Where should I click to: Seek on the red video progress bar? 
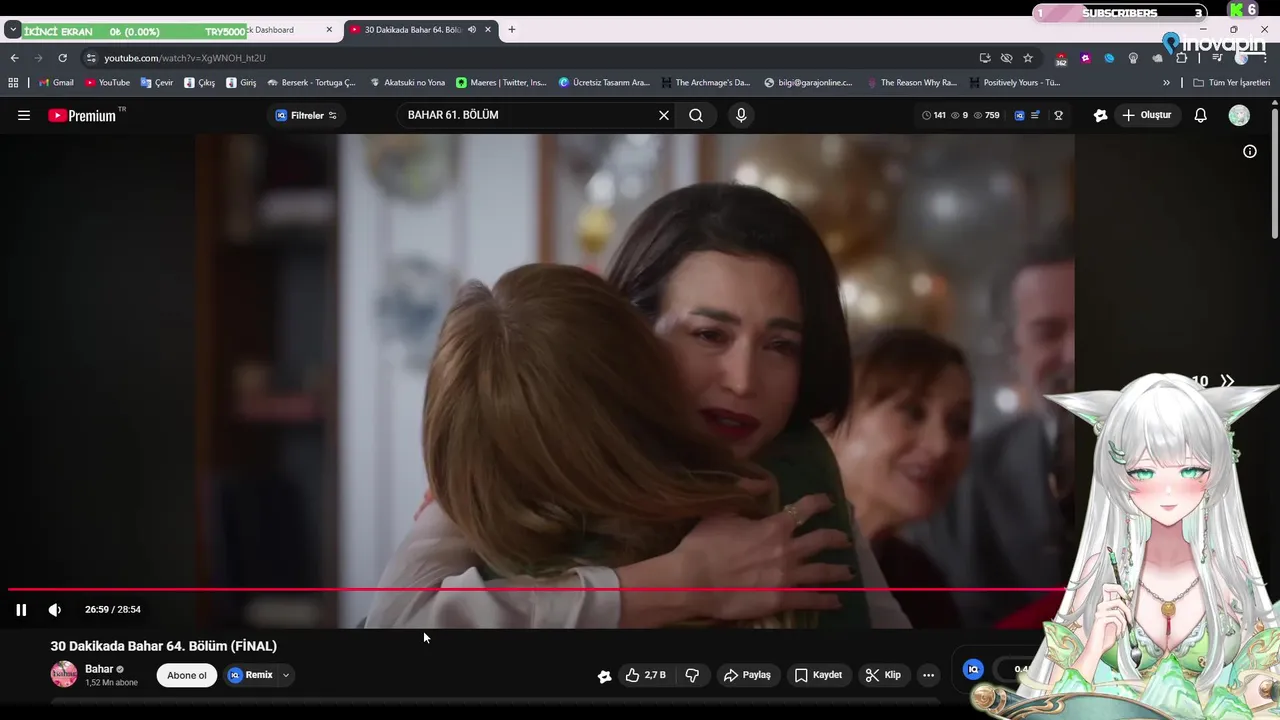click(x=535, y=590)
